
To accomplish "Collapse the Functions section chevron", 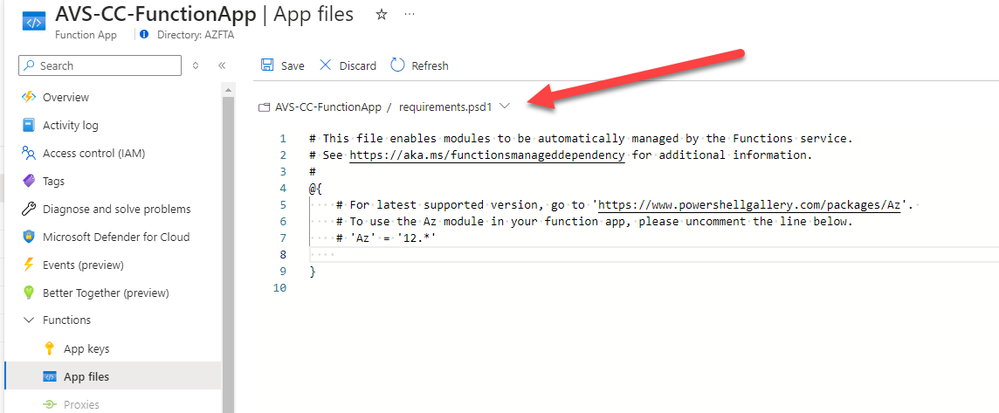I will point(29,320).
